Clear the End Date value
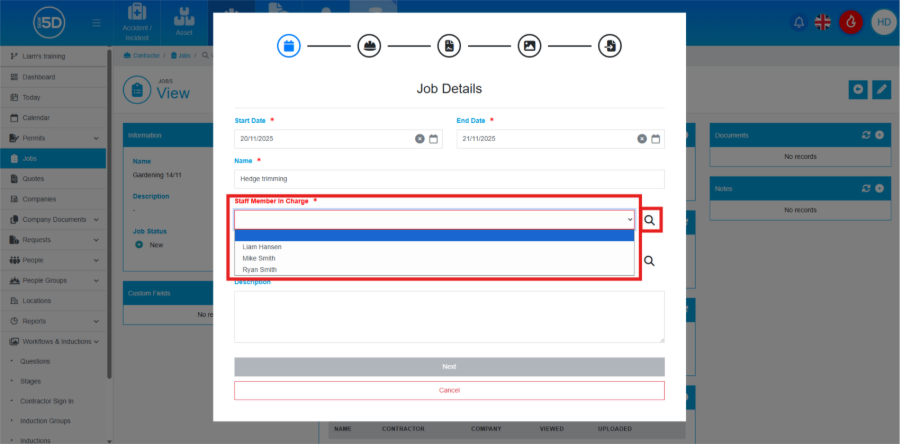This screenshot has width=903, height=444. [x=642, y=139]
